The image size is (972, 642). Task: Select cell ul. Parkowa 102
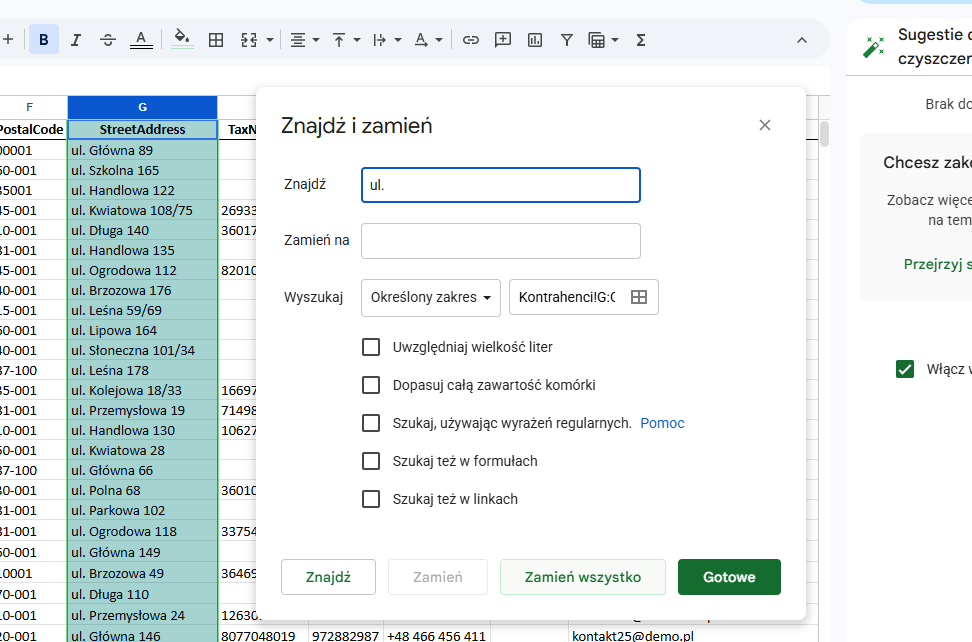tap(143, 511)
